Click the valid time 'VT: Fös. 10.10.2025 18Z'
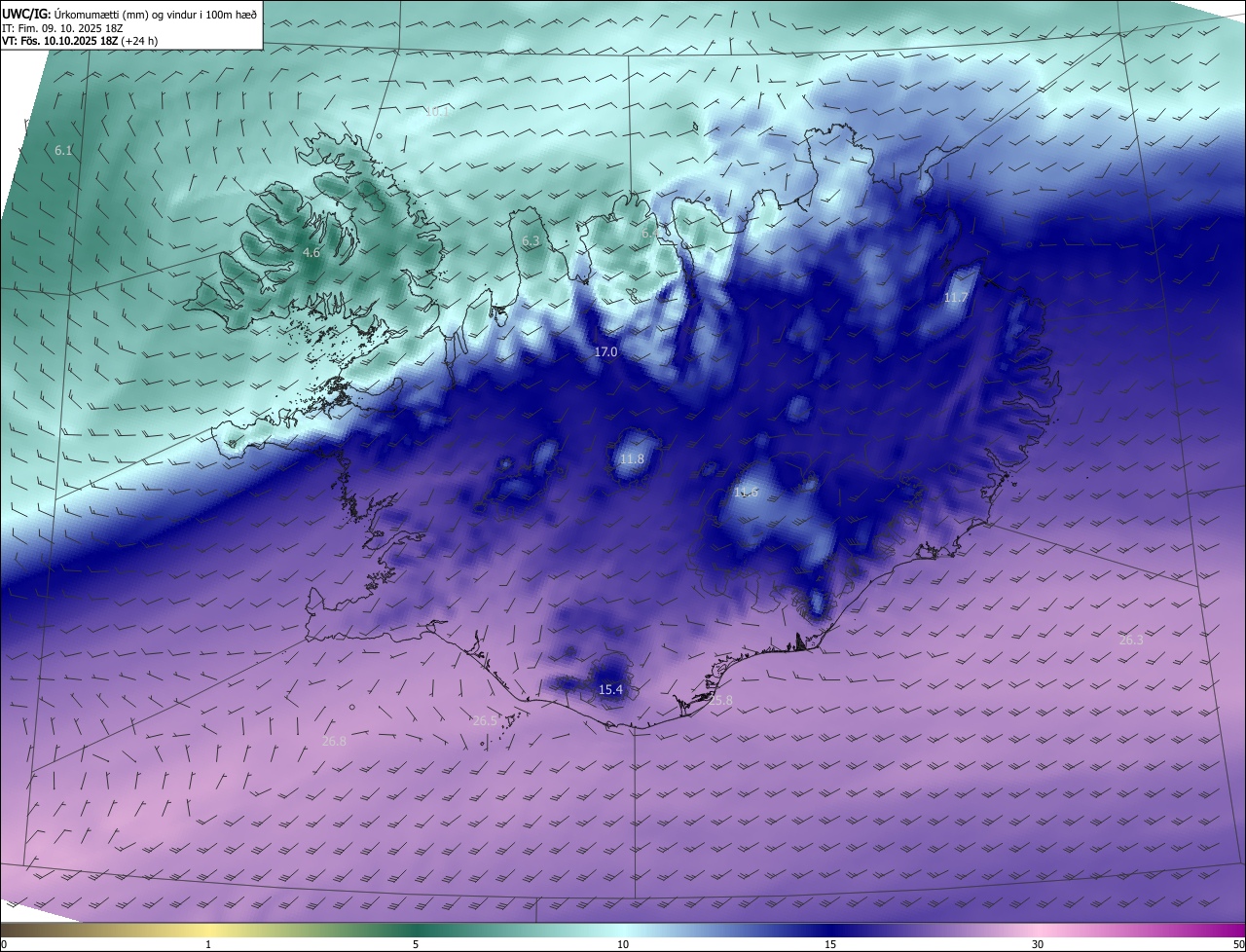 click(60, 41)
